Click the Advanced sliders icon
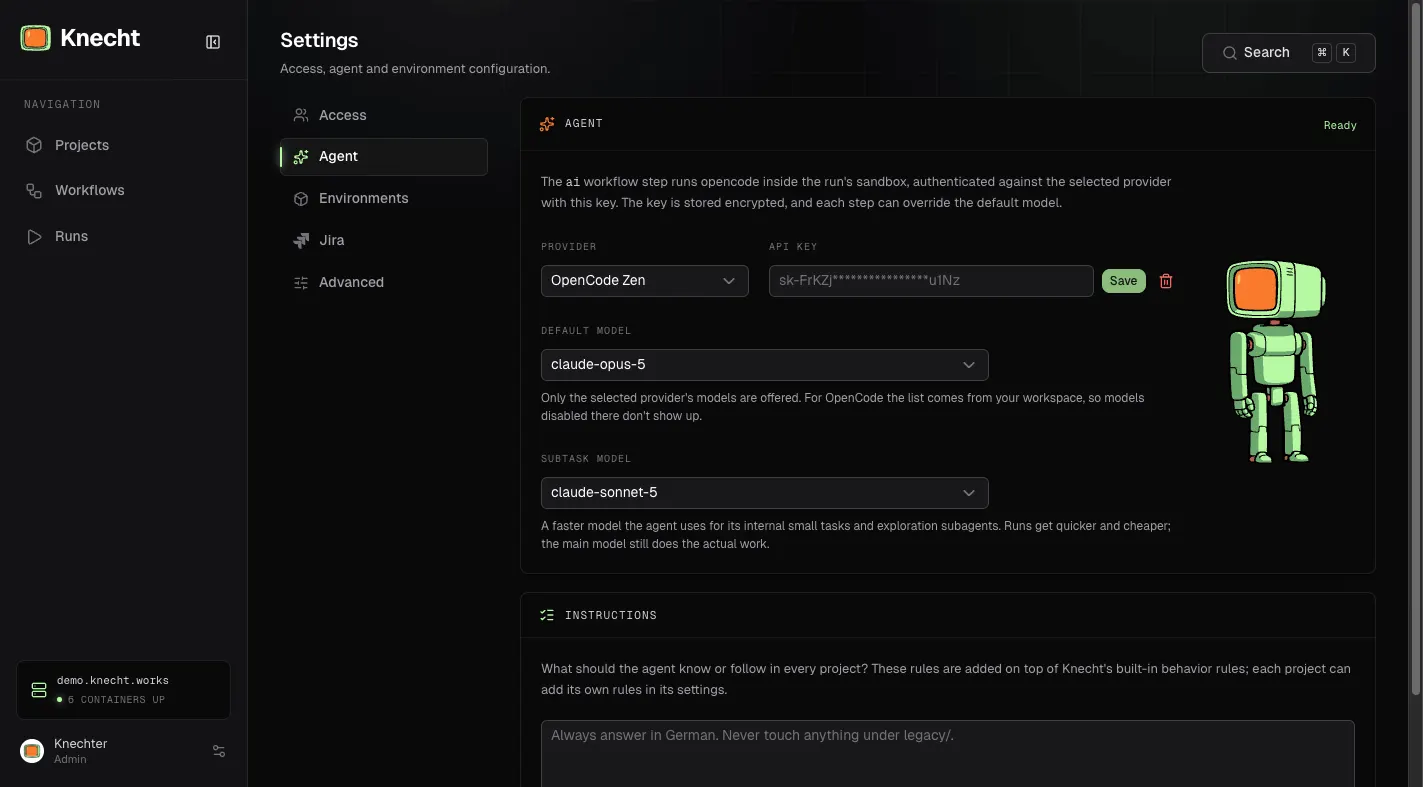 [x=301, y=283]
